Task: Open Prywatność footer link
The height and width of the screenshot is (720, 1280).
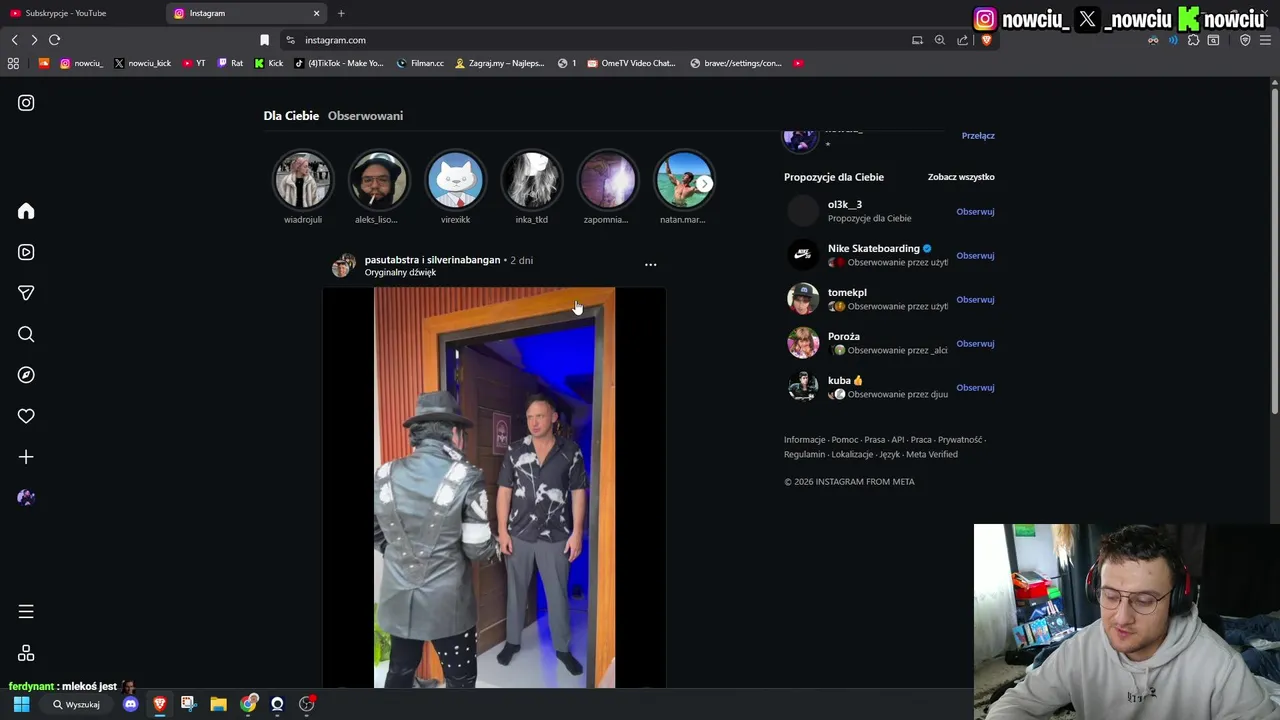Action: [960, 440]
